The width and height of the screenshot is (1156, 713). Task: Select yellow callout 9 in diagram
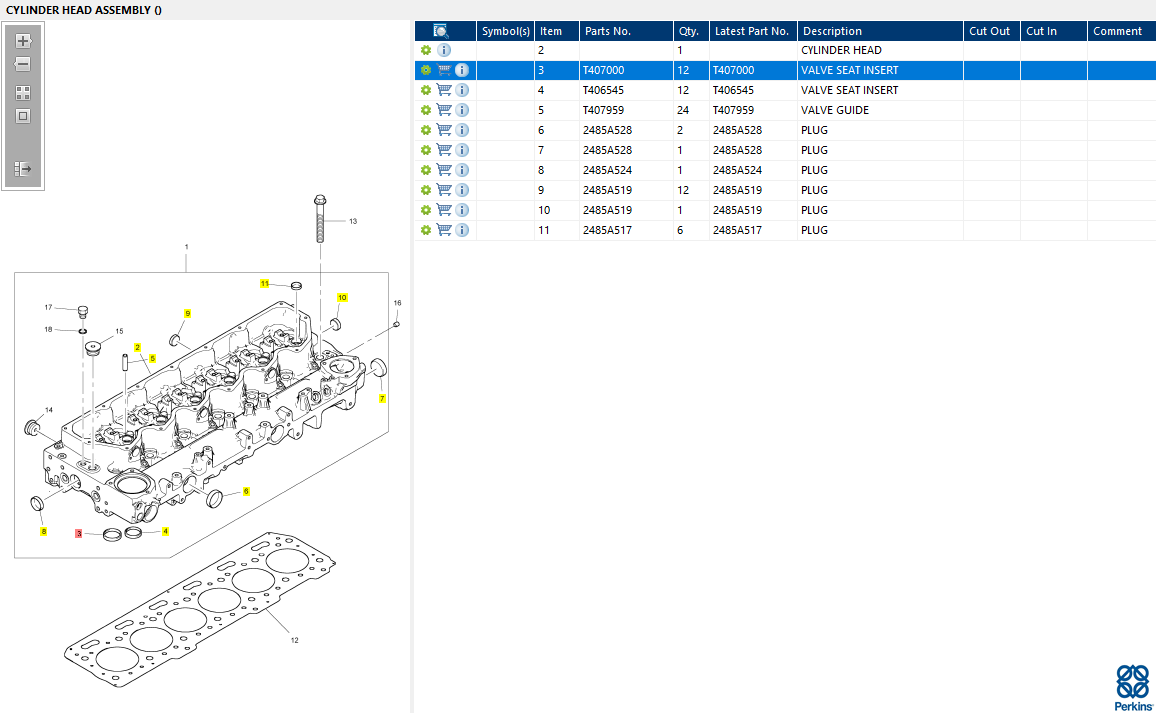pos(187,313)
